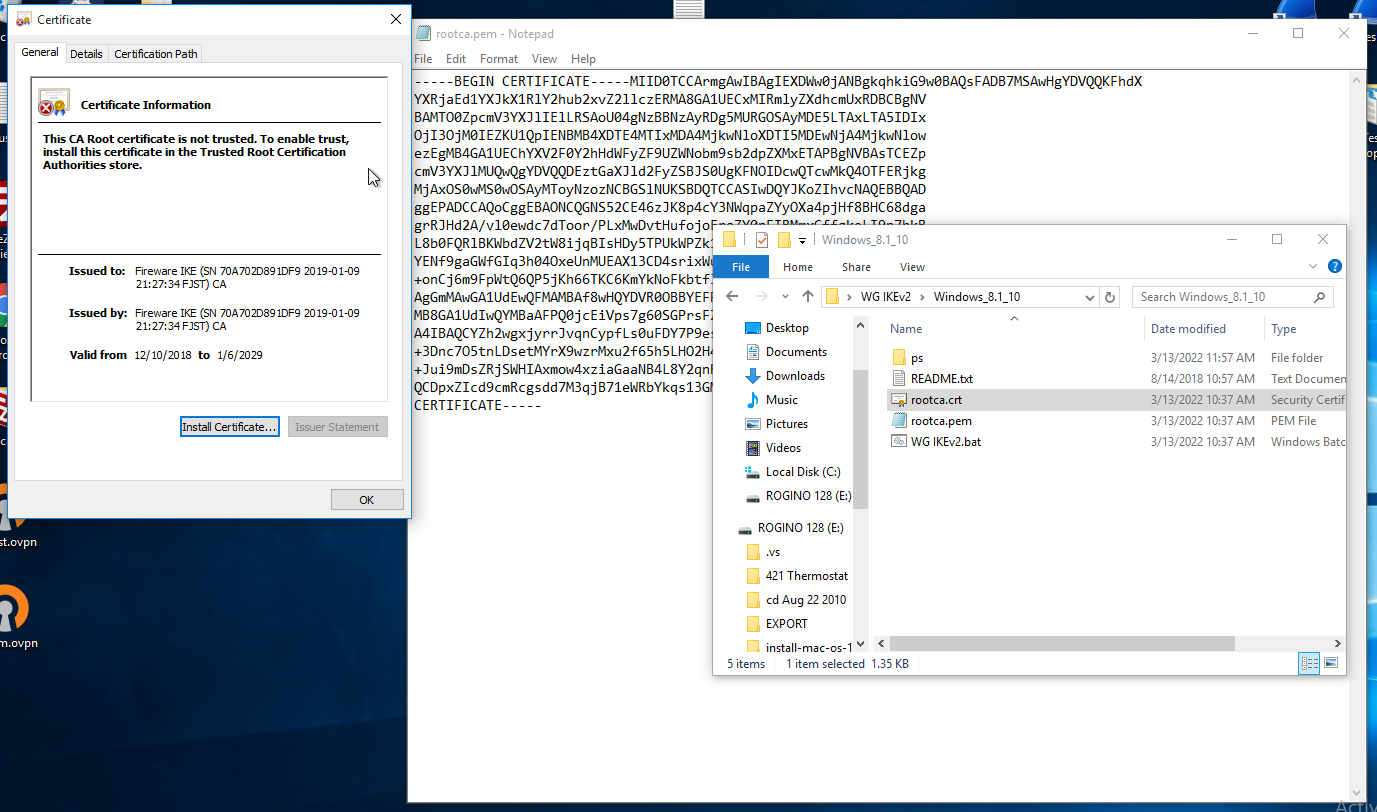Click the Properties icon on the quick access toolbar

point(762,239)
